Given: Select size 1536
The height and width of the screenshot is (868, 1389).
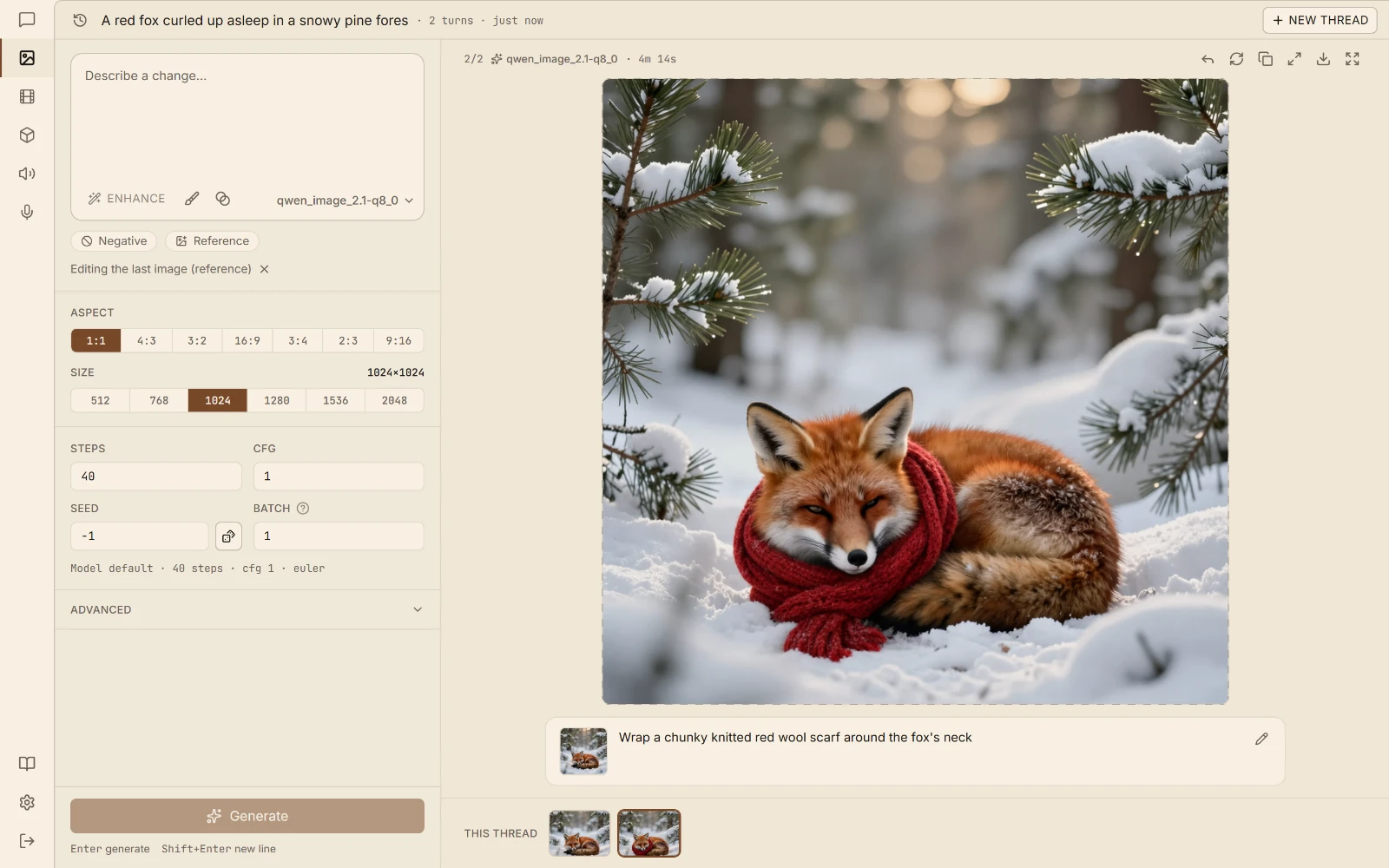Looking at the screenshot, I should click(x=336, y=401).
